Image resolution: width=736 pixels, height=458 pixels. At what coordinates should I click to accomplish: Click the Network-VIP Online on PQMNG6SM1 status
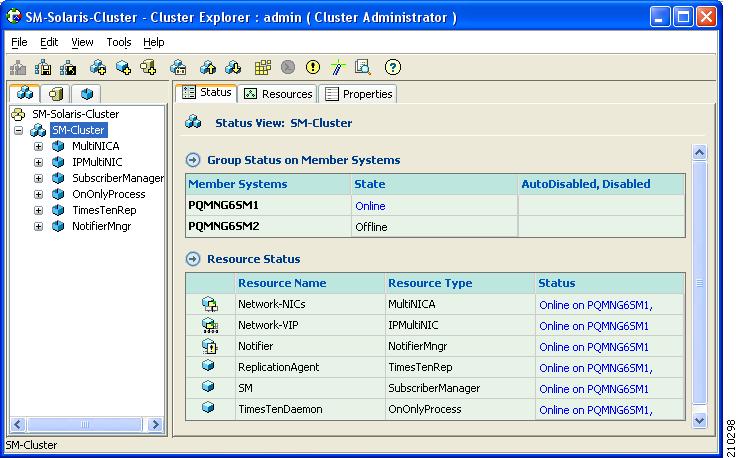click(594, 326)
